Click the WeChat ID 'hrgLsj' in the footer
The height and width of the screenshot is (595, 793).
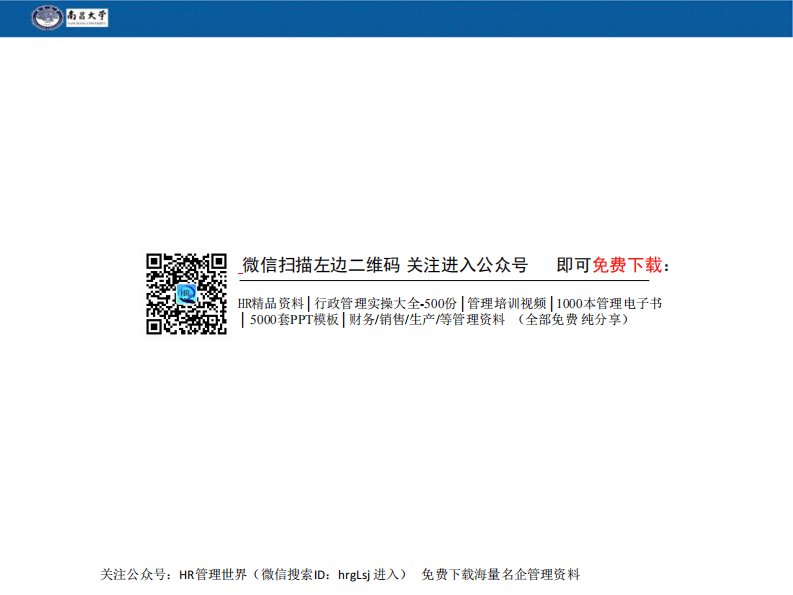coord(354,575)
